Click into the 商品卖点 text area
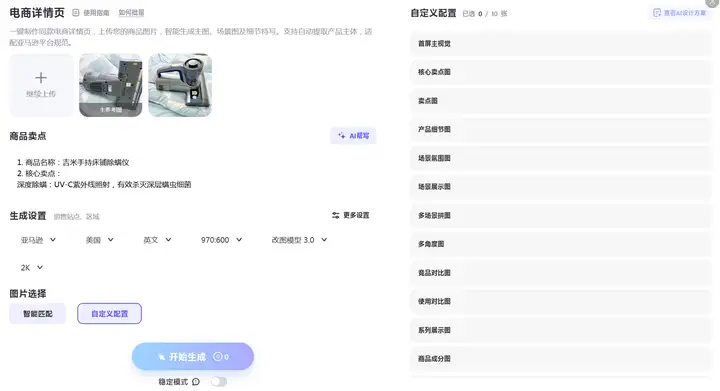Viewport: 720px width, 391px height. 193,173
